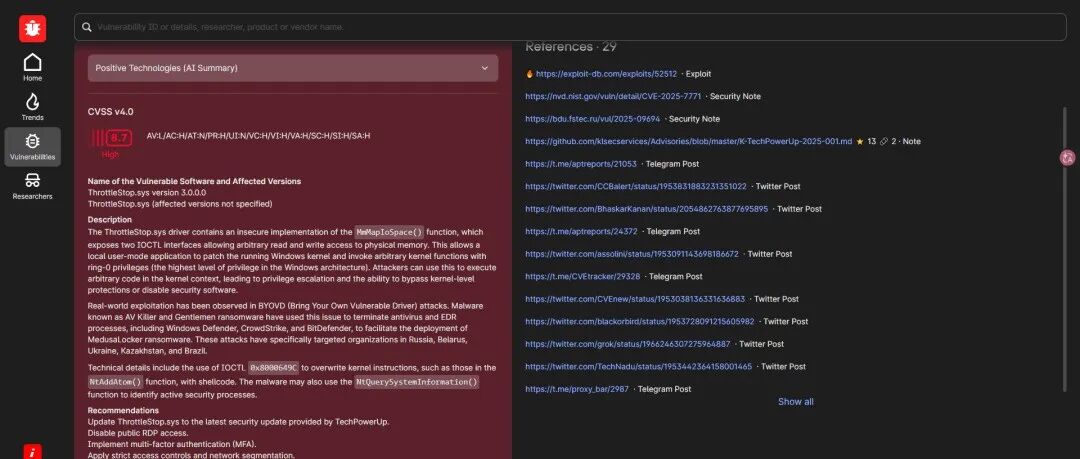Viewport: 1080px width, 459px height.
Task: Click Show all references
Action: pyautogui.click(x=796, y=401)
